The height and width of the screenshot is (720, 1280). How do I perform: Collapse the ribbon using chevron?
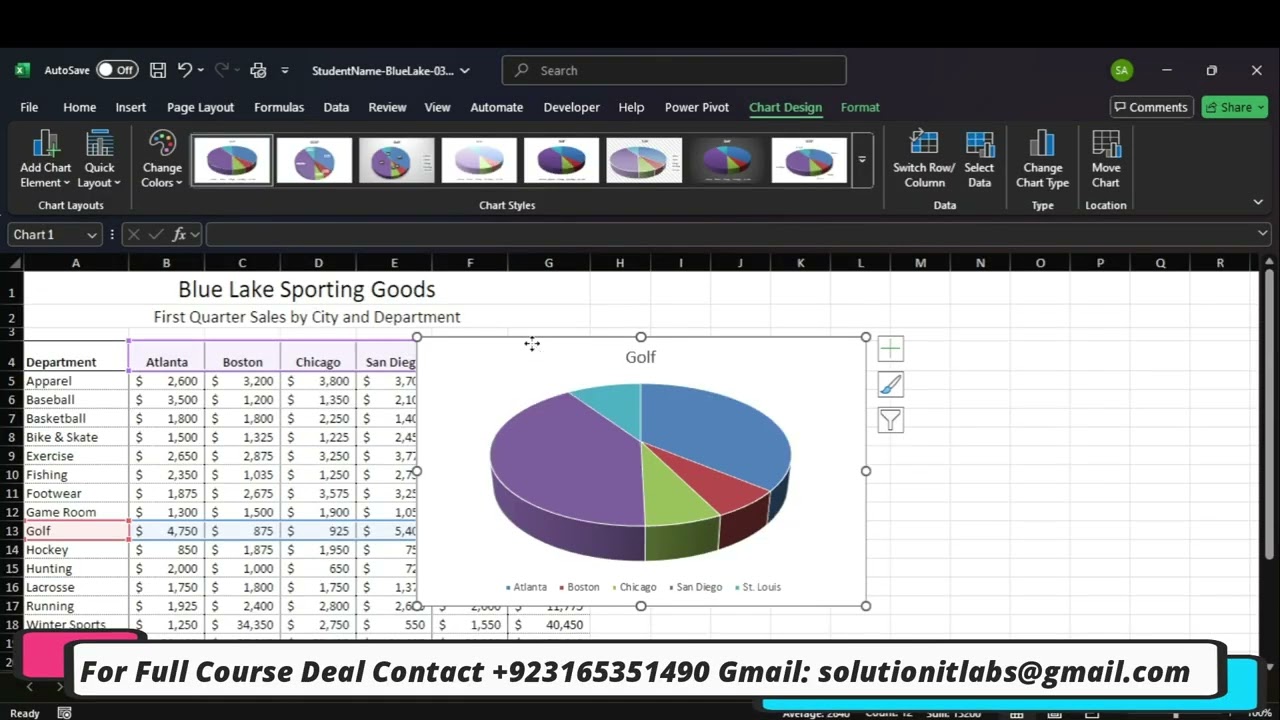tap(1258, 202)
